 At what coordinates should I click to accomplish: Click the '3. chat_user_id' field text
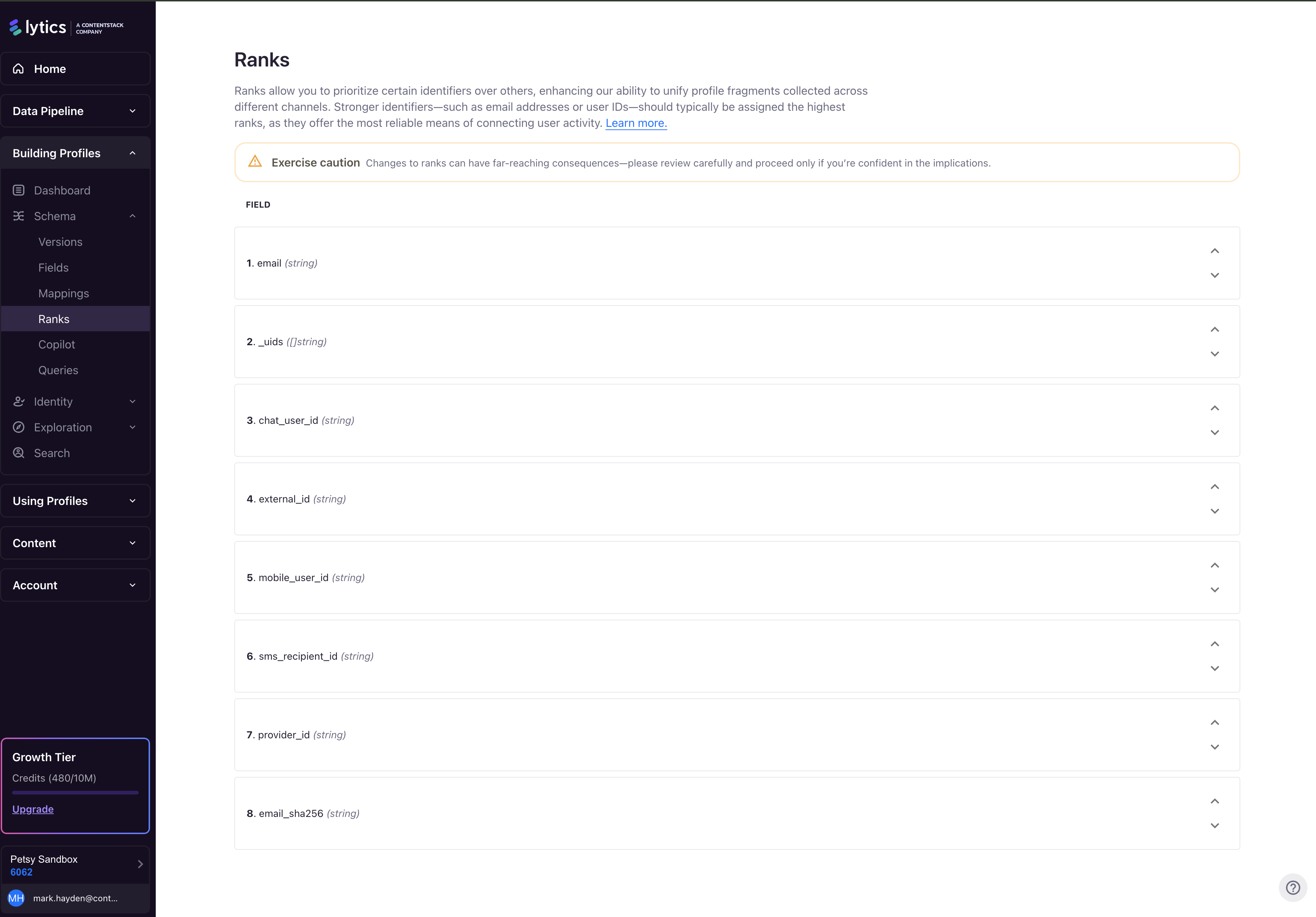(x=282, y=420)
